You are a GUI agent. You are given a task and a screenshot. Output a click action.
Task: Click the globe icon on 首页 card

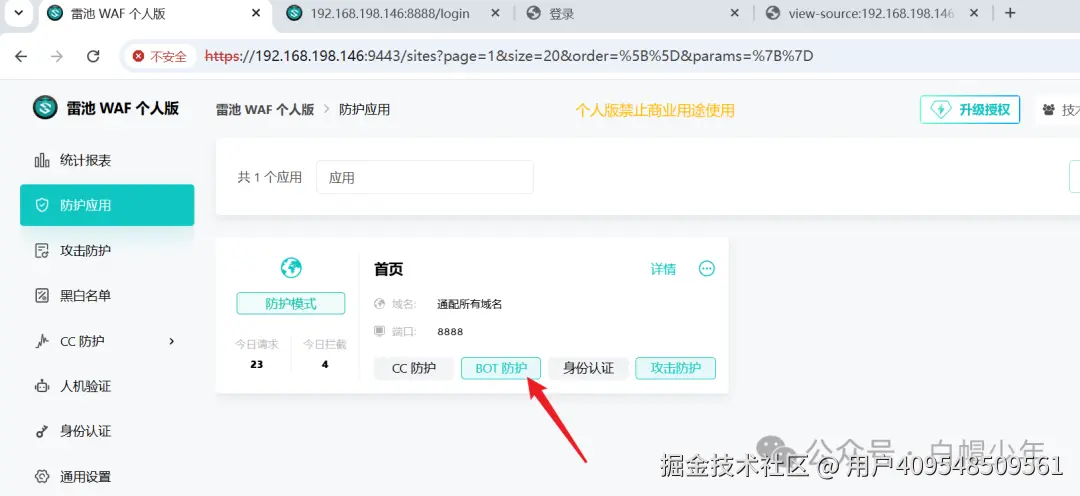[291, 267]
